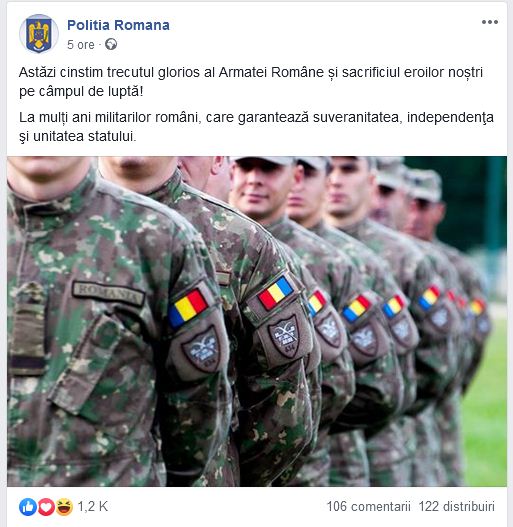513x527 pixels.
Task: Click the red heart Love reaction icon
Action: pyautogui.click(x=46, y=507)
